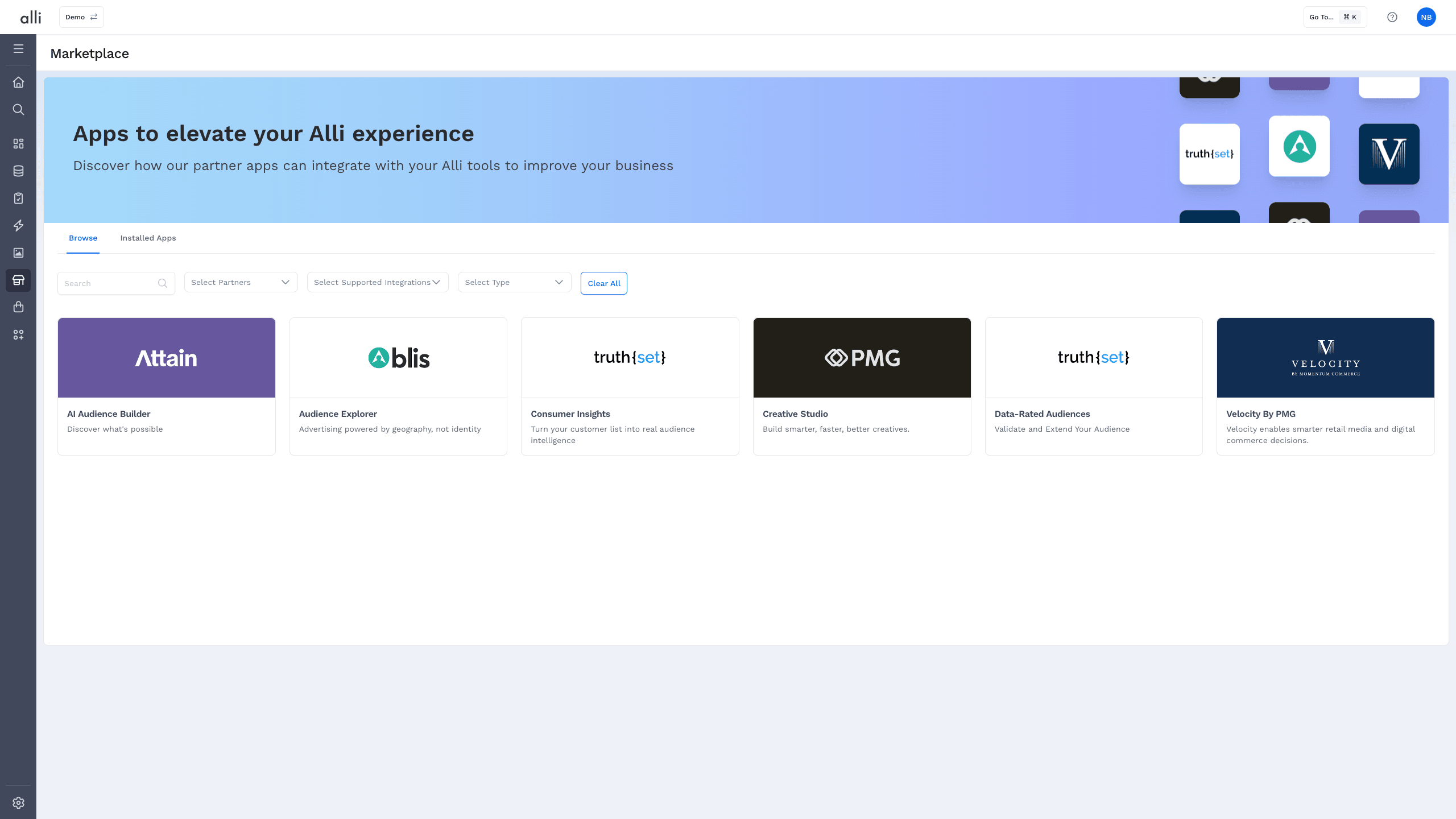Switch to the Browse tab

[x=83, y=238]
